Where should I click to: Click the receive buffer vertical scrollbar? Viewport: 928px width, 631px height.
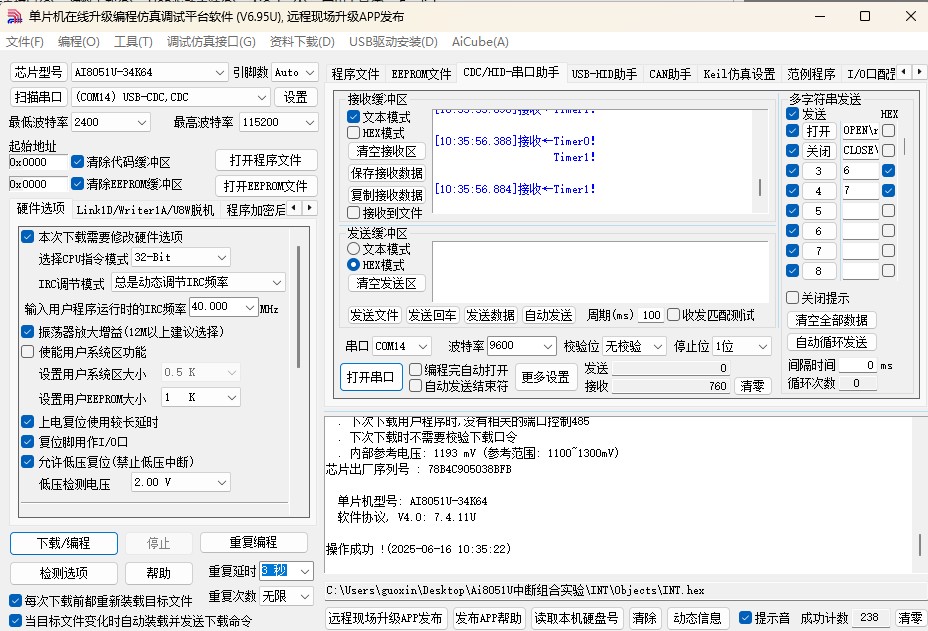pyautogui.click(x=760, y=188)
